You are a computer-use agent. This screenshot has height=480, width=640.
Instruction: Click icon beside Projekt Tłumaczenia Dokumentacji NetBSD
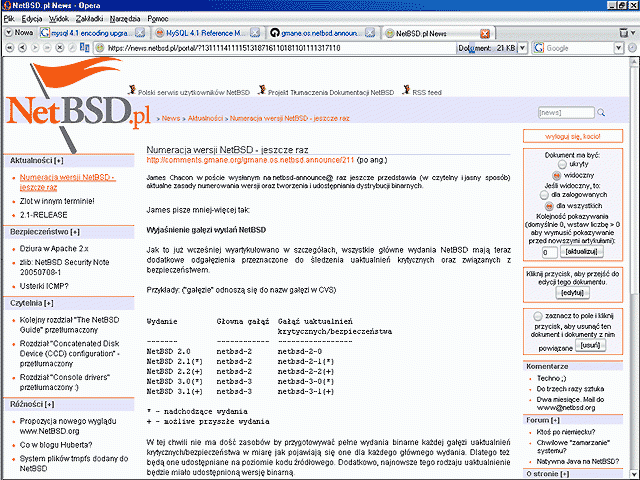click(x=261, y=90)
